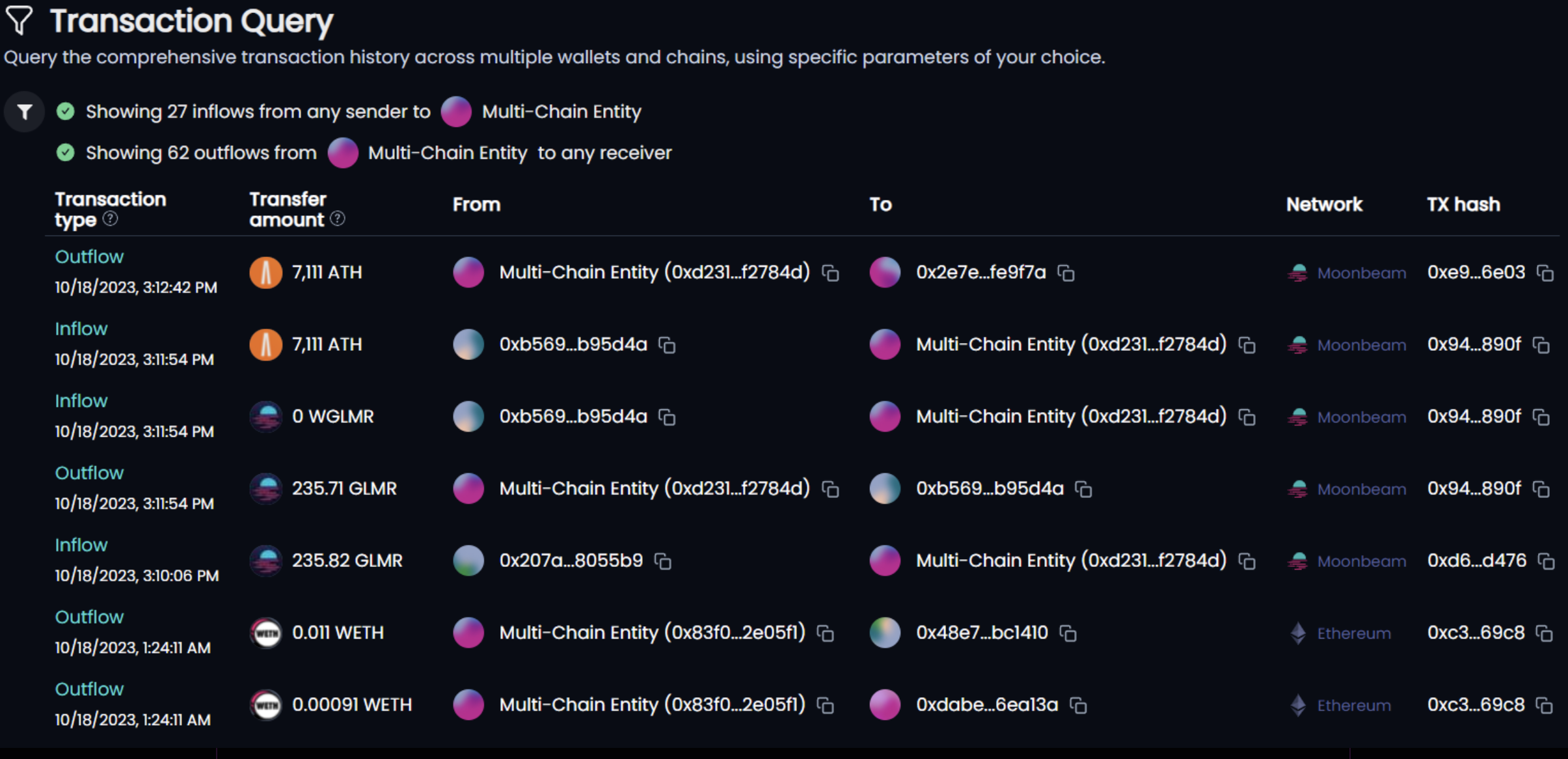The height and width of the screenshot is (759, 1568).
Task: Toggle the 27 inflows green checkmark
Action: pos(66,111)
